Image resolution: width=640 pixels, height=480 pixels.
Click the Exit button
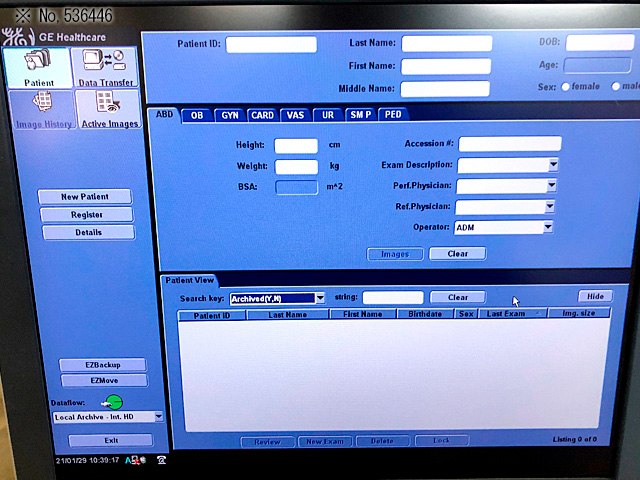[111, 440]
